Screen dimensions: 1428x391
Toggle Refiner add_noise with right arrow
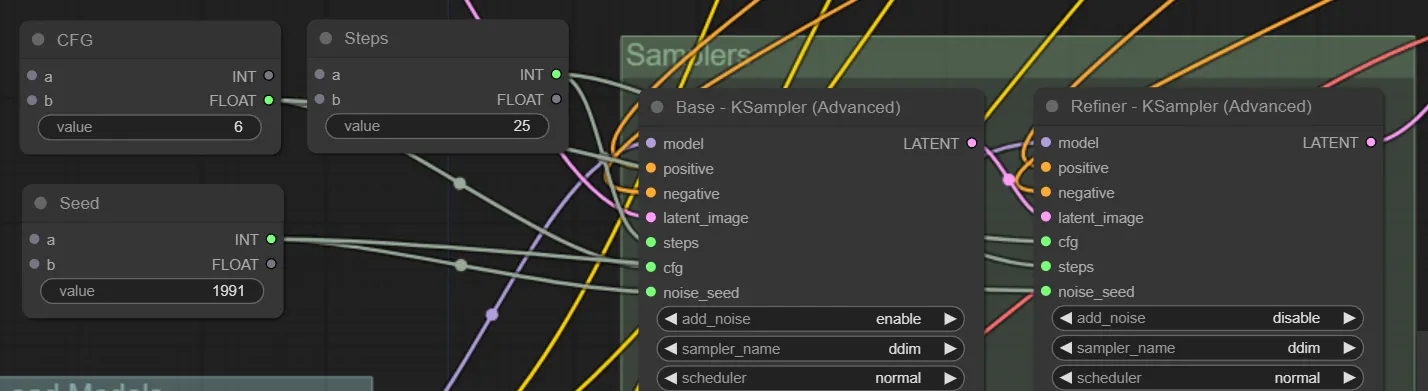coord(1349,318)
